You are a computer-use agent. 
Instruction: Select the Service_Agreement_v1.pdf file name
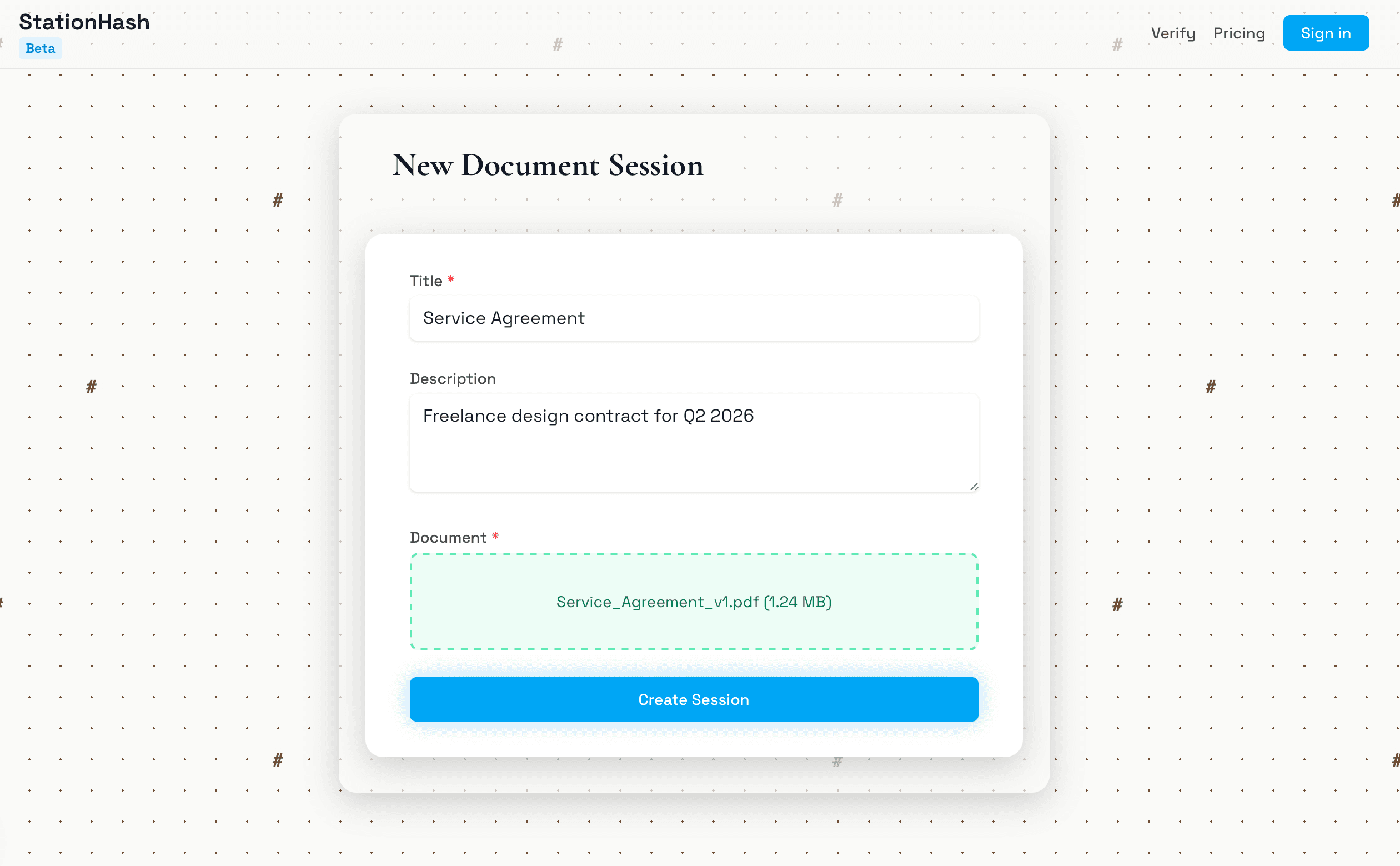pyautogui.click(x=658, y=602)
